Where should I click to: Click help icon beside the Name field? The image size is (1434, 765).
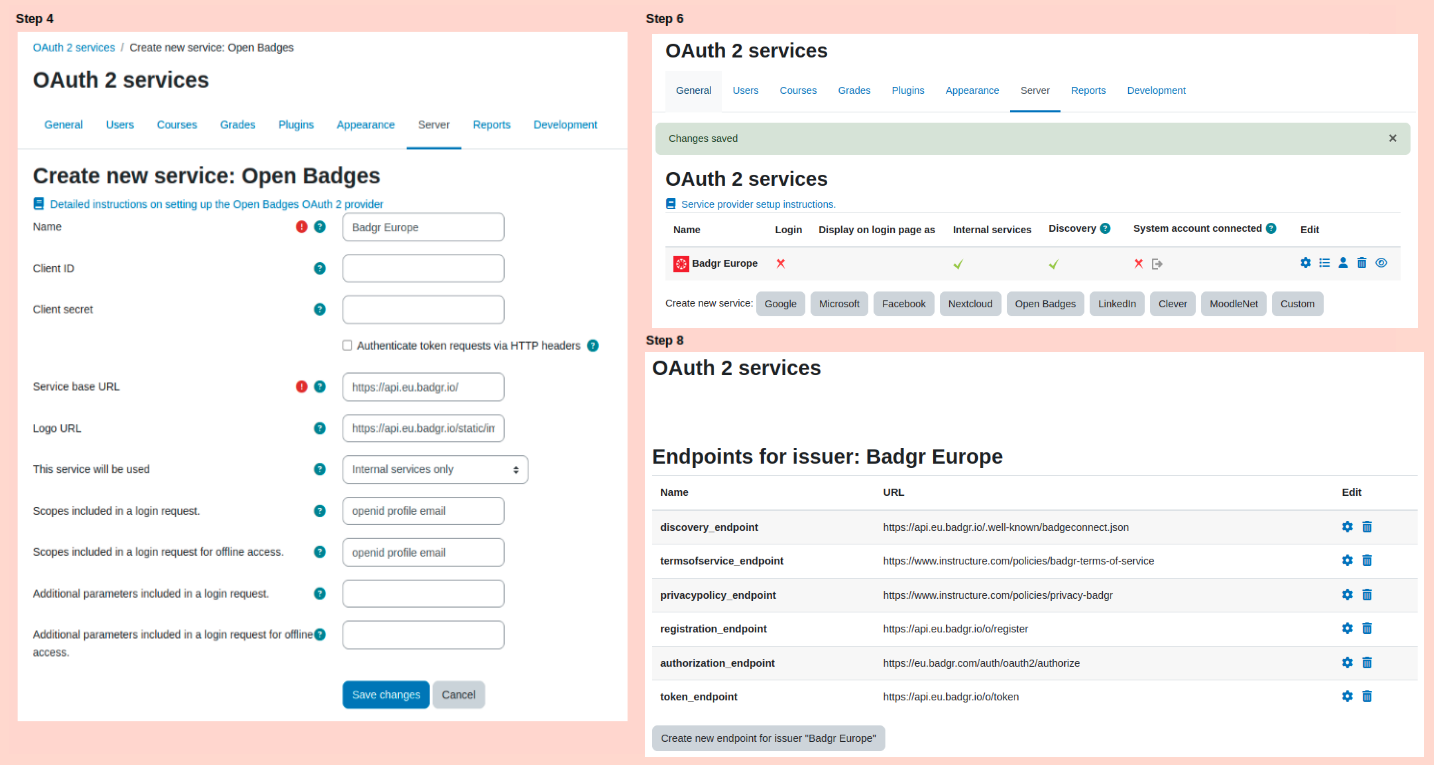(x=320, y=227)
